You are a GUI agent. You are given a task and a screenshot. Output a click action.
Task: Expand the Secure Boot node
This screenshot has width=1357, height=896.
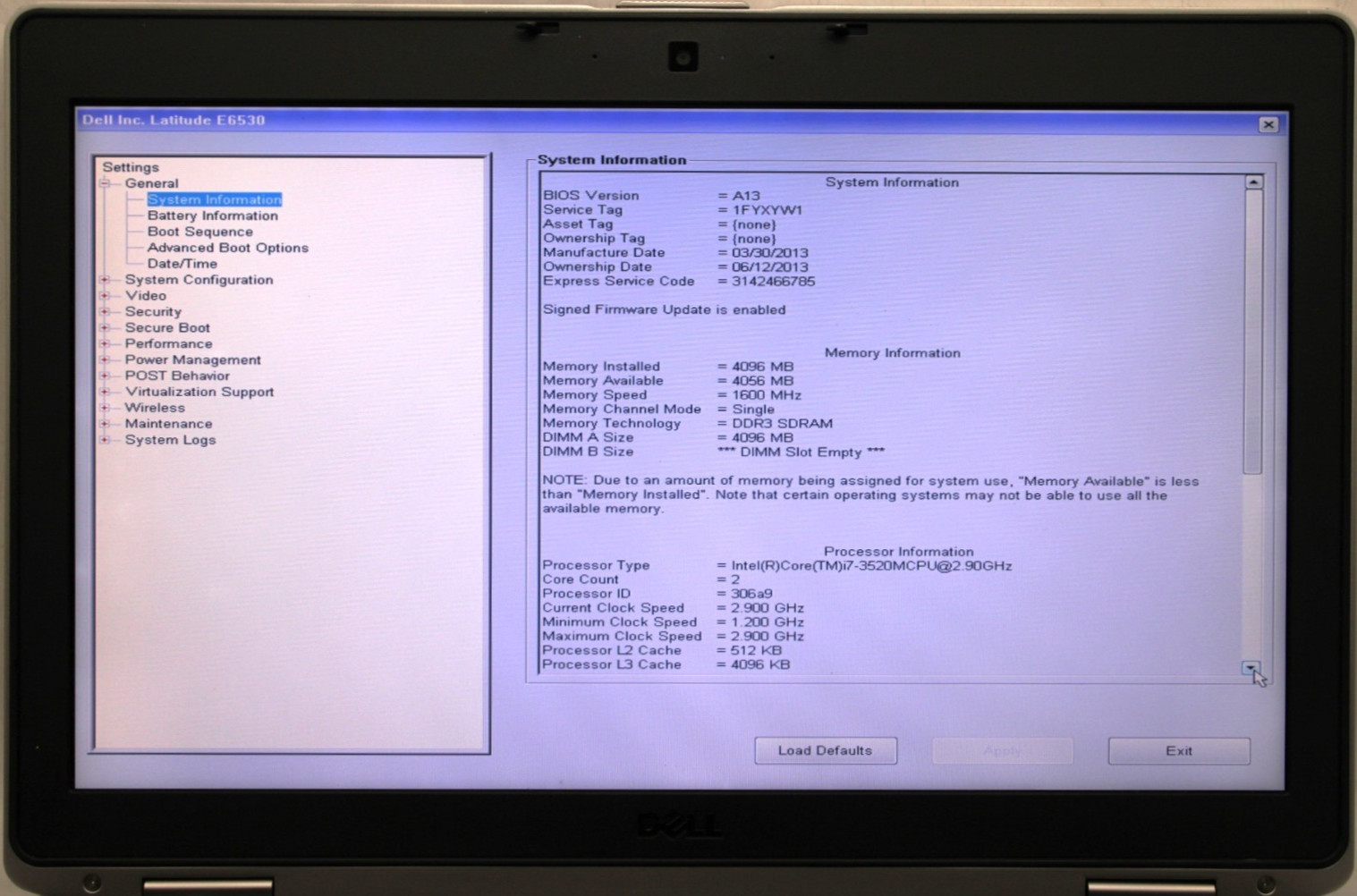coord(106,328)
